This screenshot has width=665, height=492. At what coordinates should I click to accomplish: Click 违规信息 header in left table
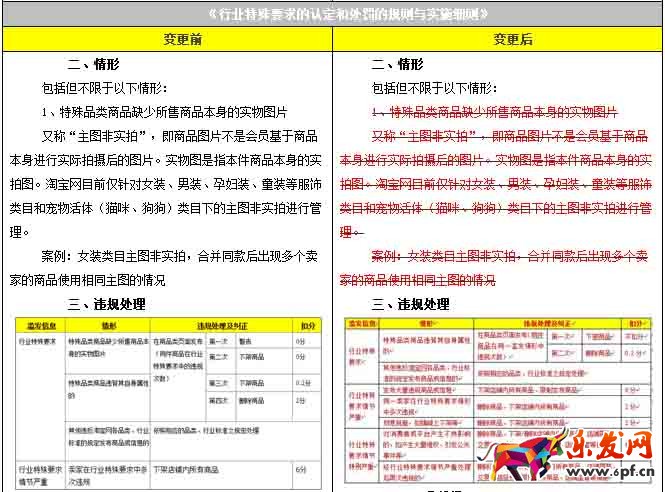point(40,326)
